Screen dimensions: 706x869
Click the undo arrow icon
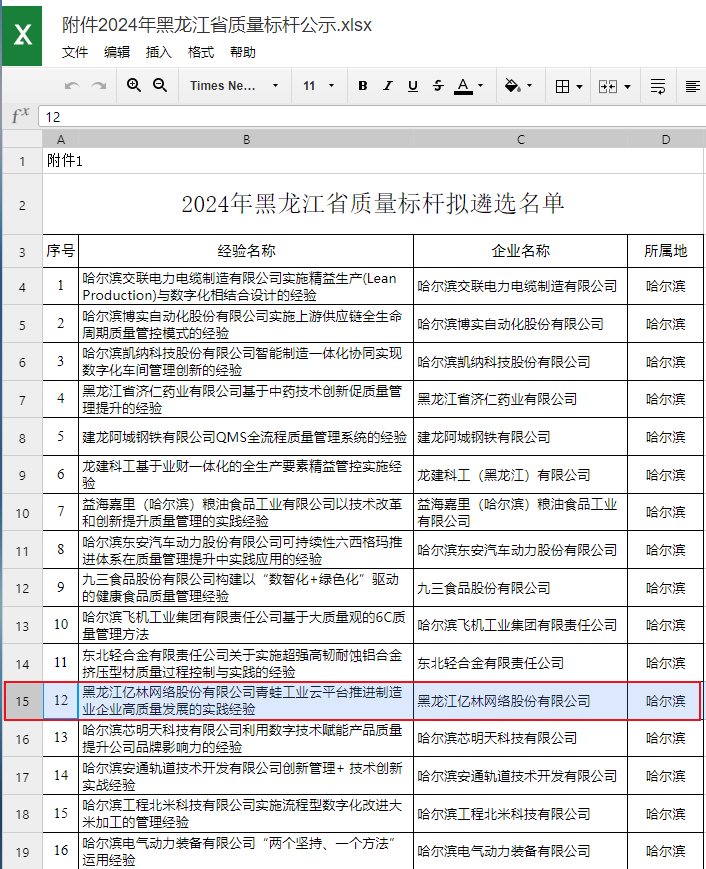pos(72,86)
